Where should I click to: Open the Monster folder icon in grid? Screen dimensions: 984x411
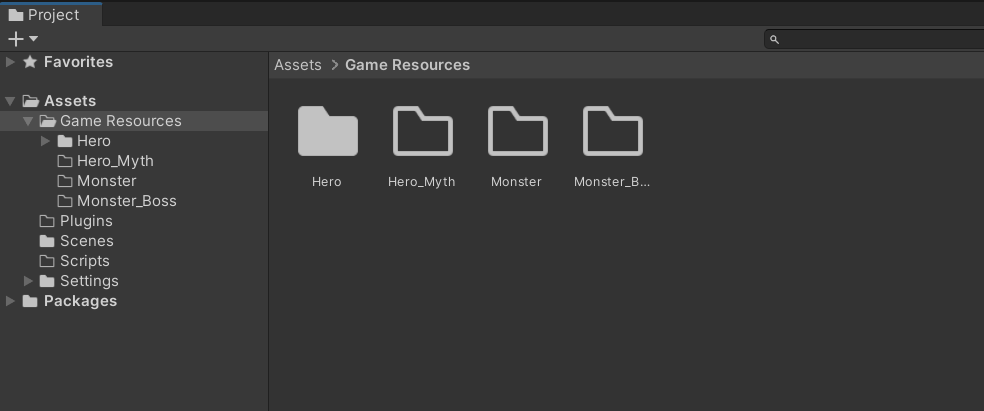[x=518, y=131]
